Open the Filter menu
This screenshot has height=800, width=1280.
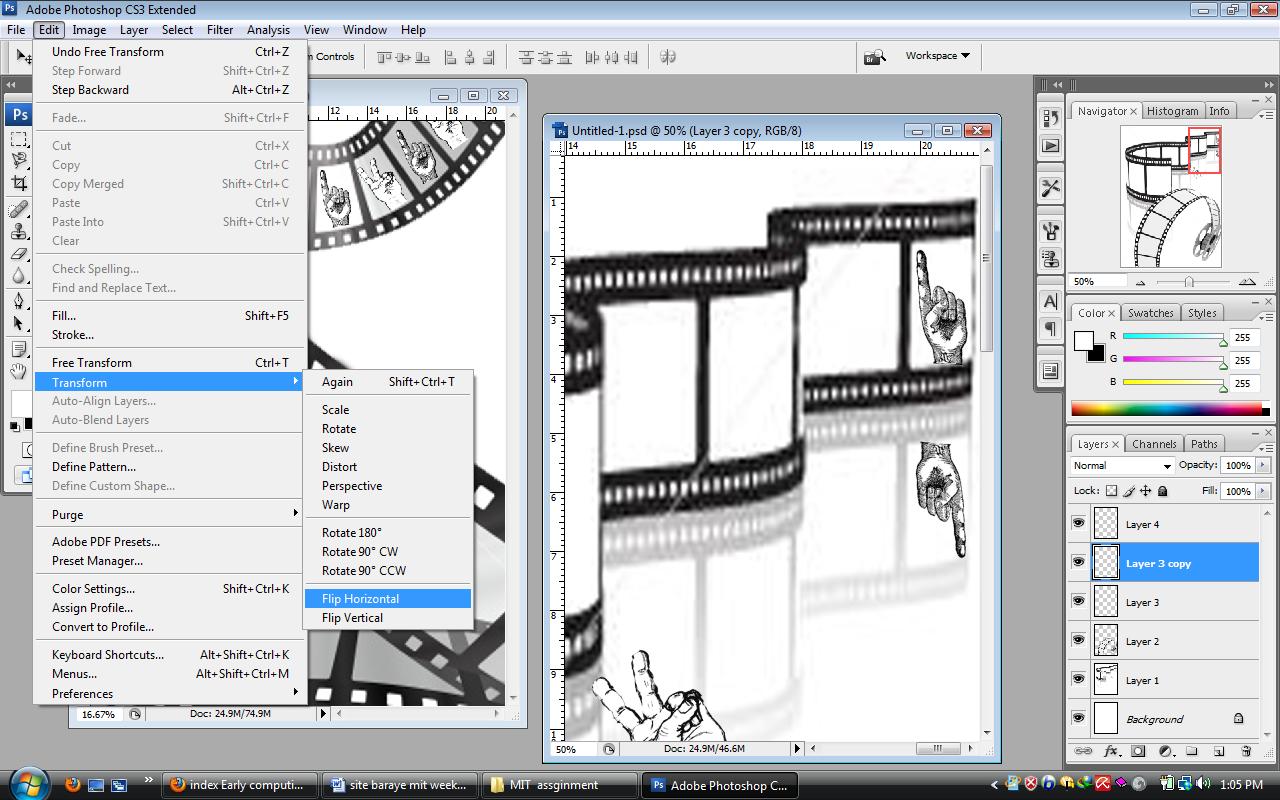tap(220, 29)
